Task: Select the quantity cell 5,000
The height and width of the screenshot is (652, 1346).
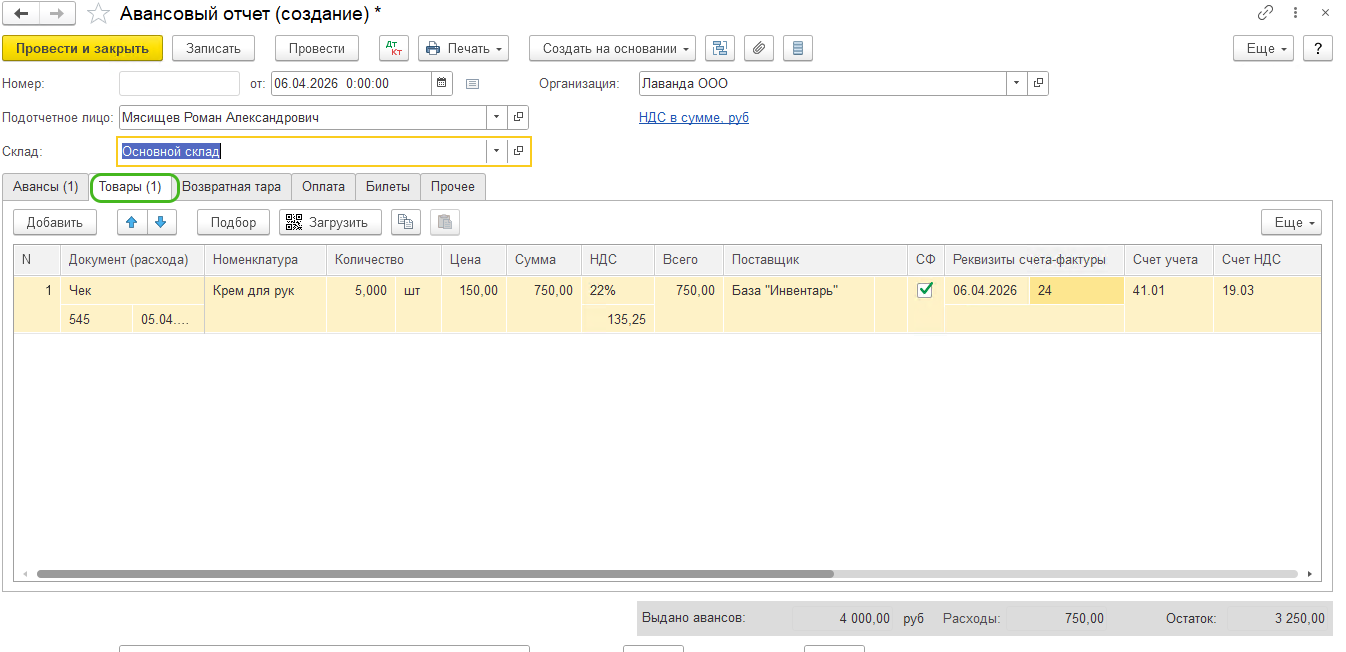Action: point(361,291)
